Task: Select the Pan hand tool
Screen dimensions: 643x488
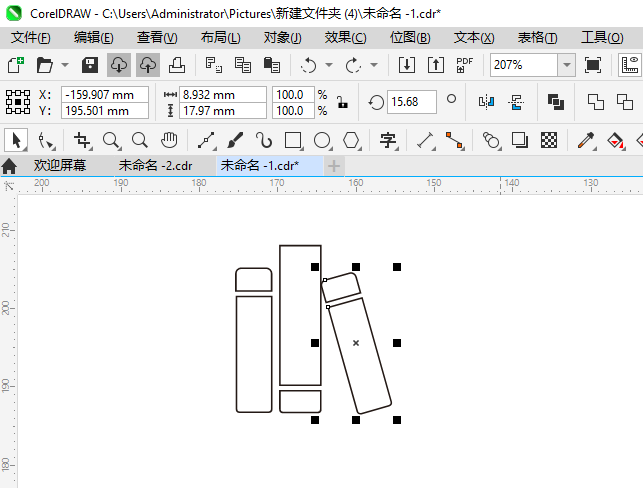Action: click(x=169, y=140)
